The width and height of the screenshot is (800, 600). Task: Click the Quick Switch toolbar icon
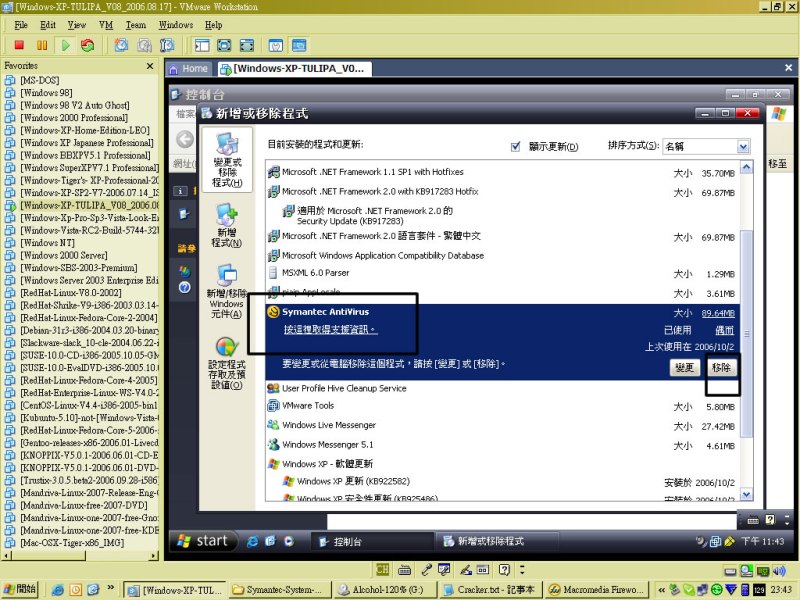(x=224, y=45)
